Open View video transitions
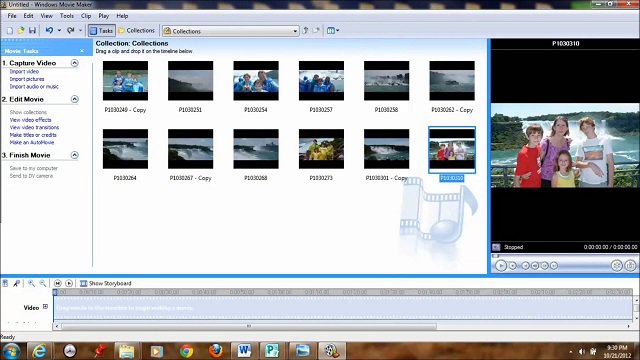The image size is (640, 360). [34, 127]
